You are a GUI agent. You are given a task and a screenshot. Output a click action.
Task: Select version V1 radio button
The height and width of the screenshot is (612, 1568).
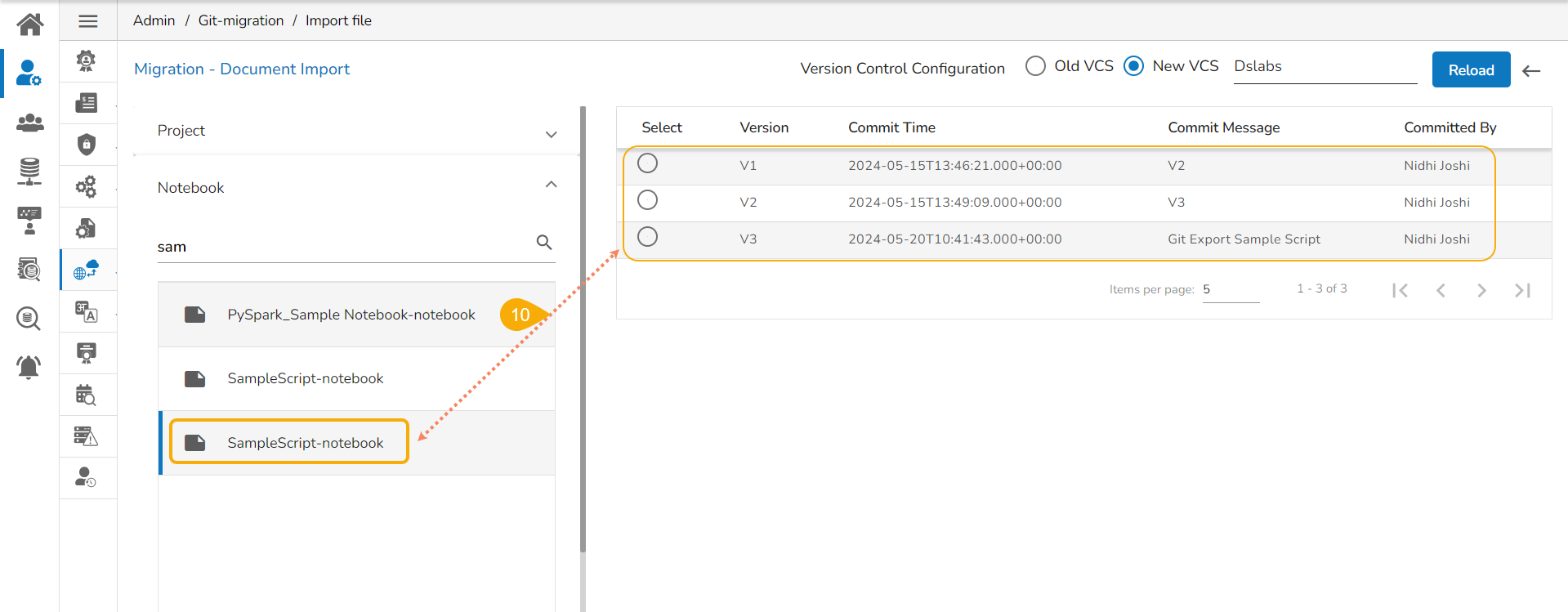(647, 163)
